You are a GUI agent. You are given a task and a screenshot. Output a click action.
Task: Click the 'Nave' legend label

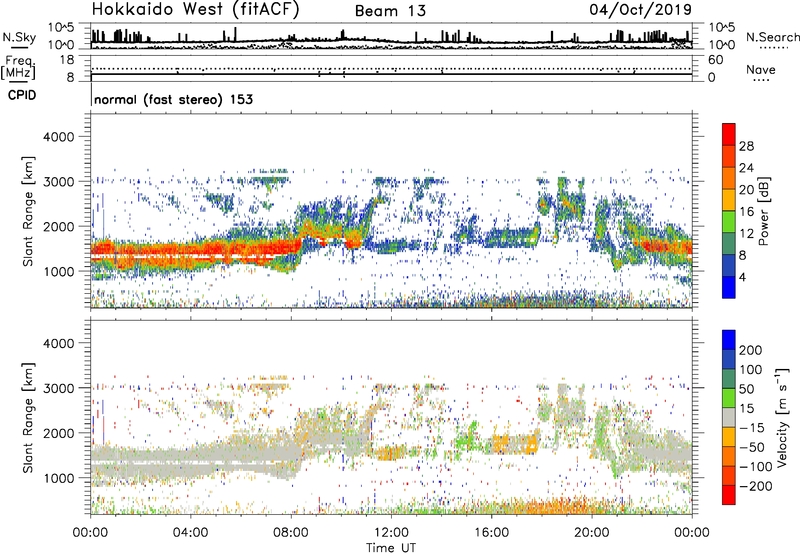tap(761, 70)
